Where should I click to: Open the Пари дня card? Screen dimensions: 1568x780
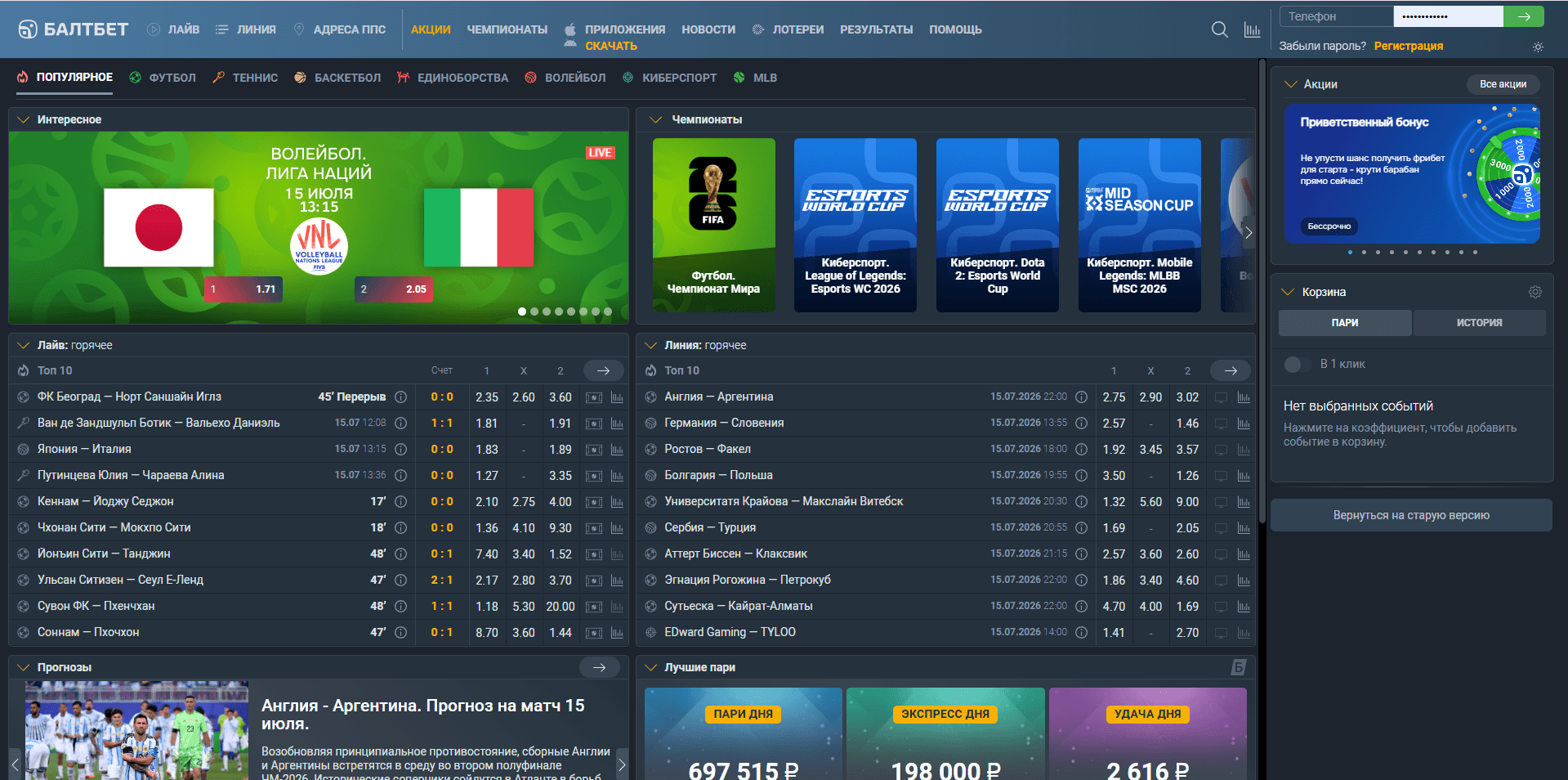(743, 733)
